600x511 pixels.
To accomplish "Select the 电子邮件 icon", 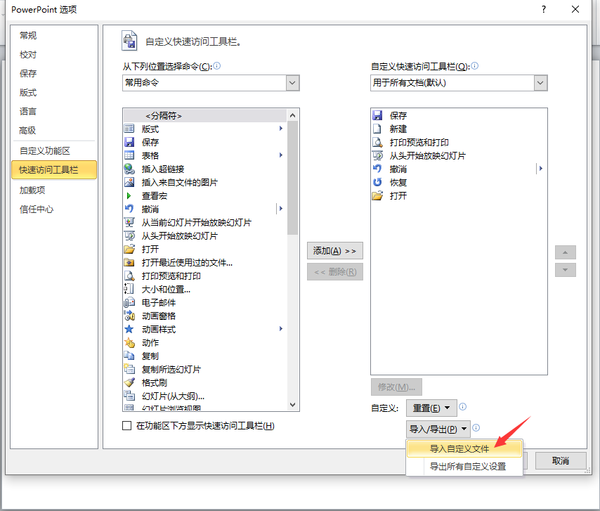I will 129,302.
